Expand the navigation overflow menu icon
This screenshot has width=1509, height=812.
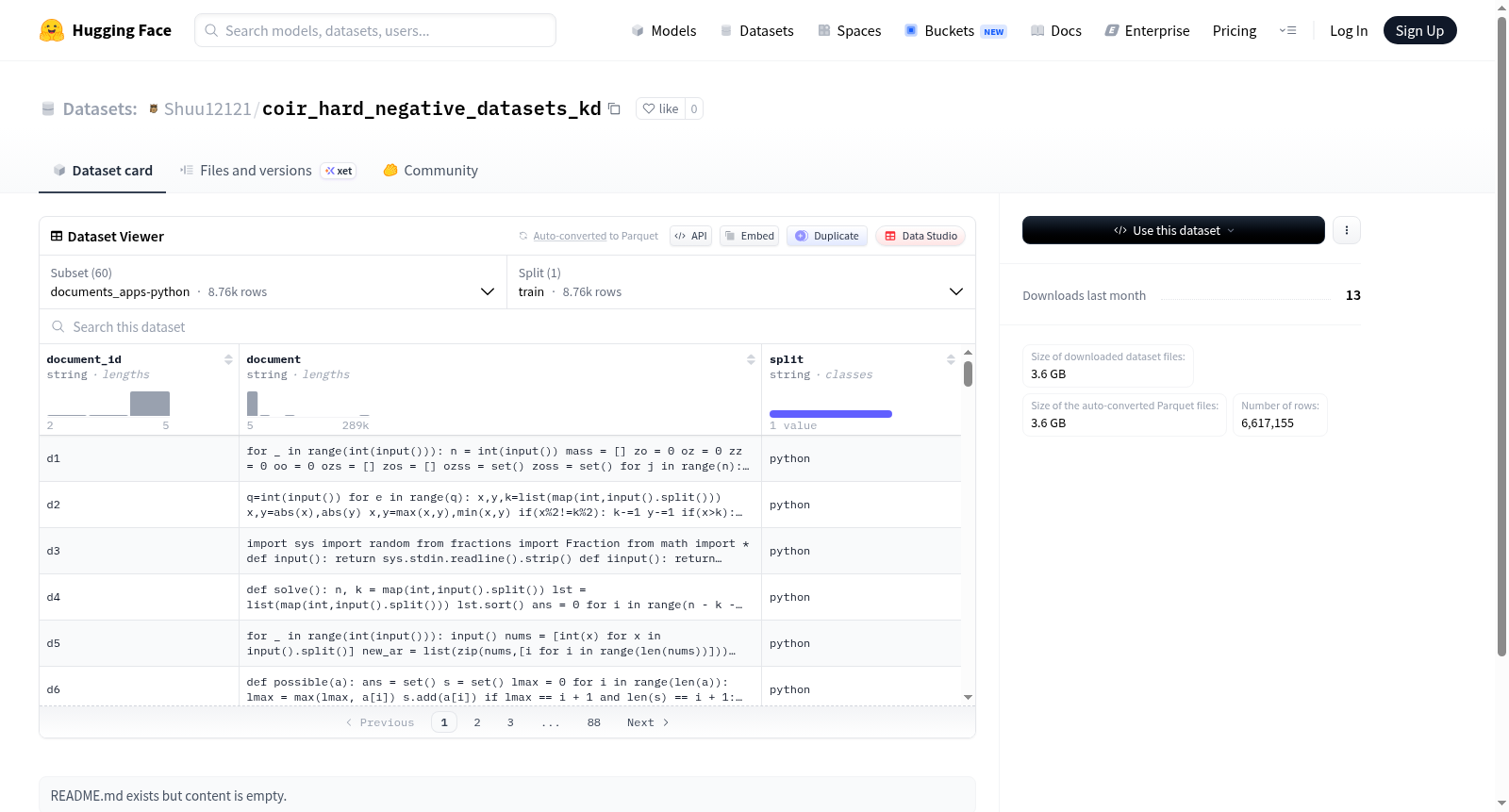[1287, 30]
